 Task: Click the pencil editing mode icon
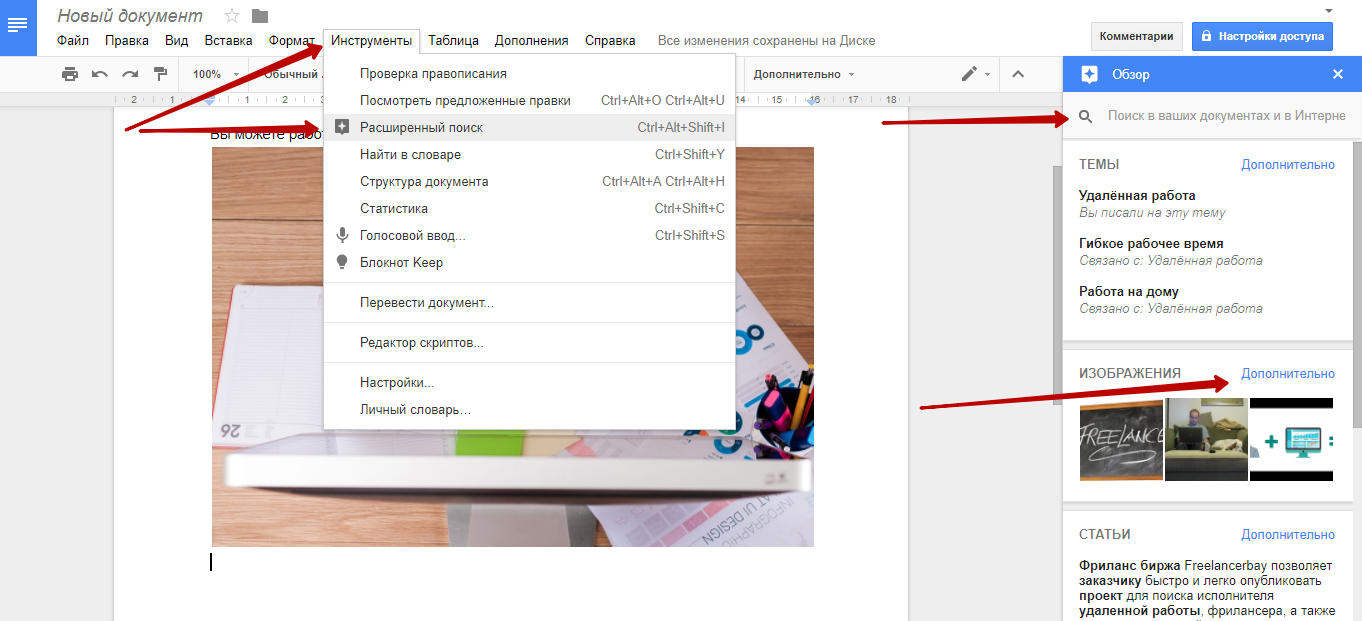click(x=969, y=74)
